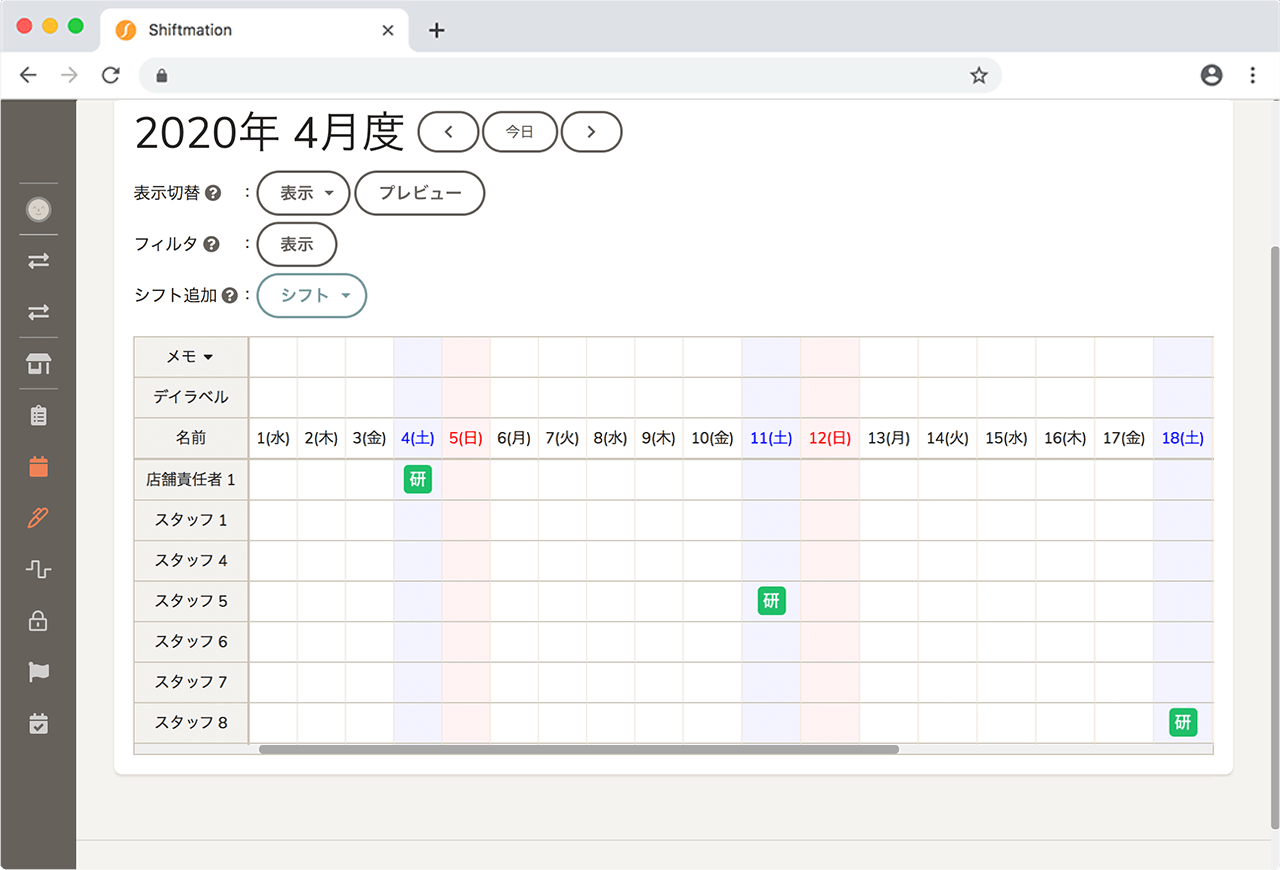This screenshot has height=870, width=1280.
Task: Click the シフト追加 label
Action: click(x=175, y=296)
